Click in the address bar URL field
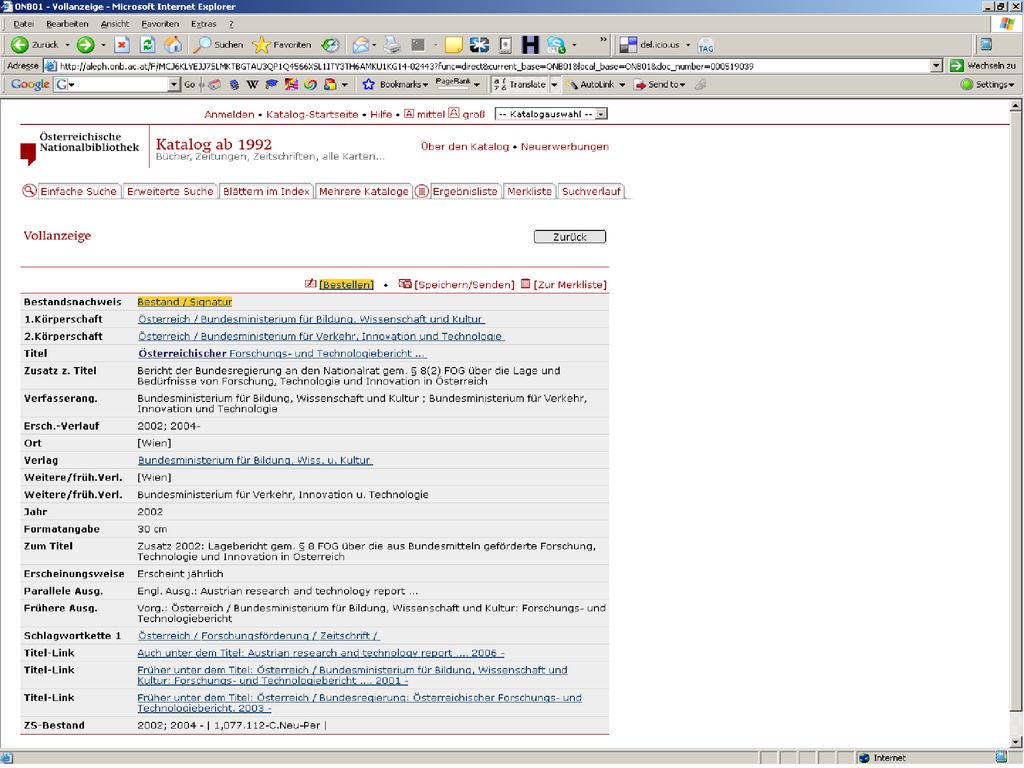This screenshot has width=1024, height=768. click(x=493, y=65)
